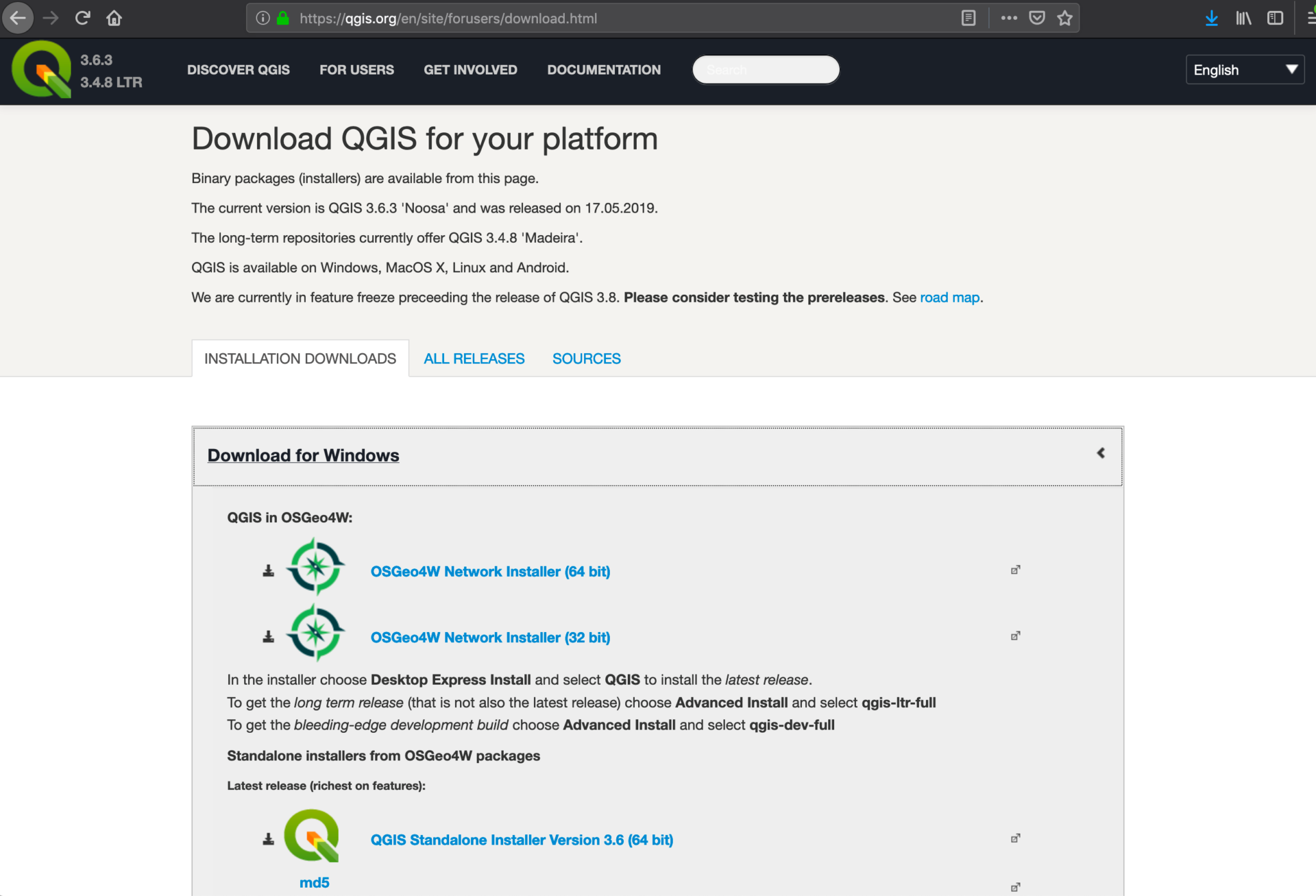Click download icon beside the OSGeo4W 32 bit installer

click(x=269, y=637)
